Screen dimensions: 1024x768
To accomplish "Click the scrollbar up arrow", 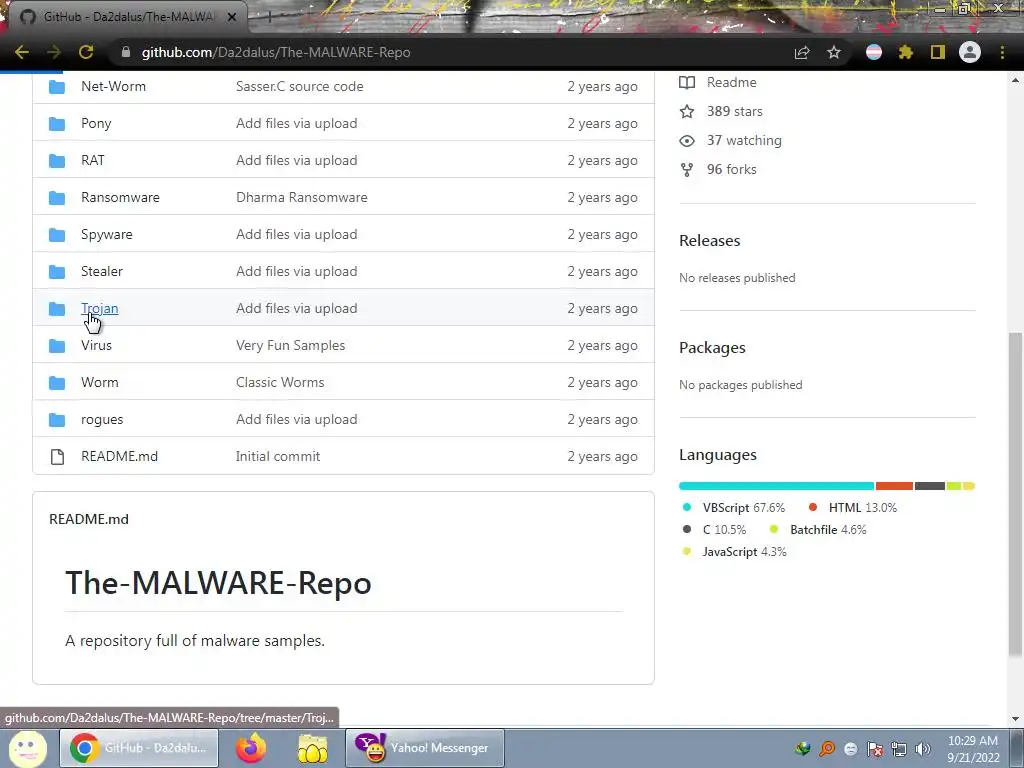I will [1015, 80].
